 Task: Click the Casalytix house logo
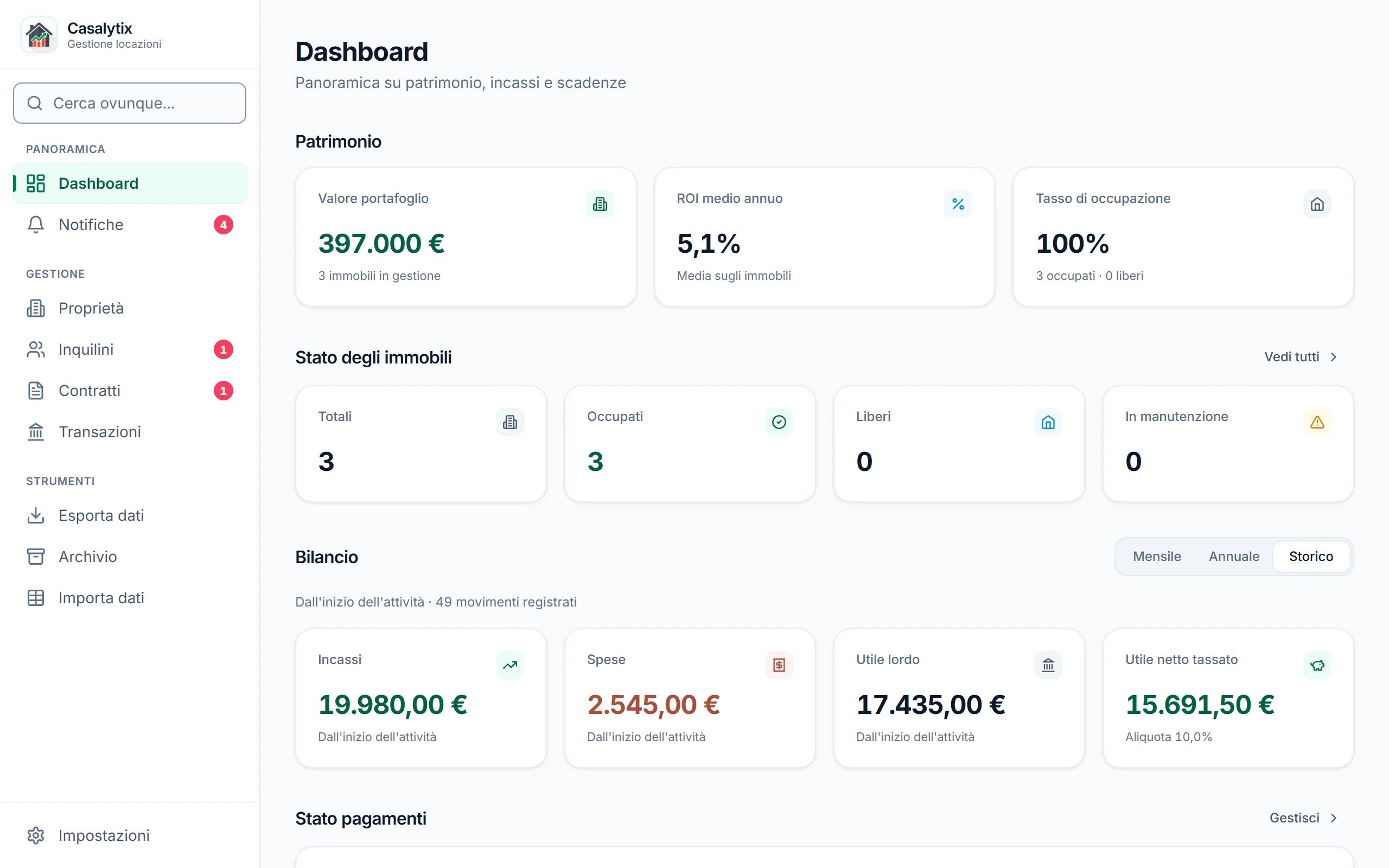(39, 34)
